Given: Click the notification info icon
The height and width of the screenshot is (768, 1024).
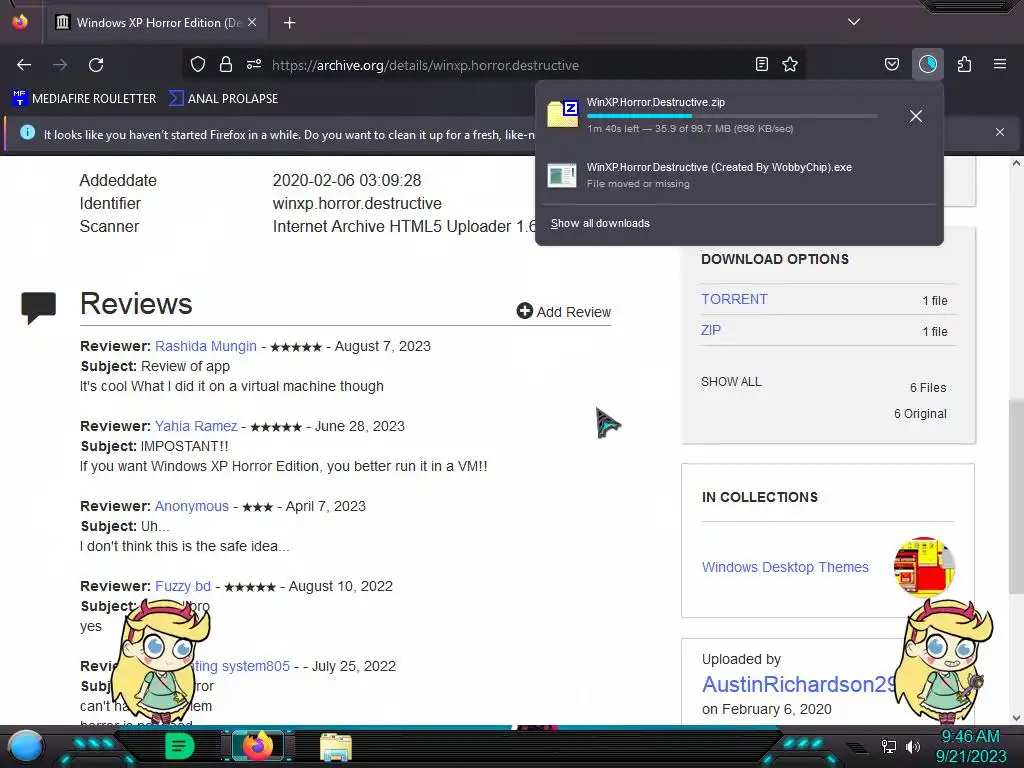Looking at the screenshot, I should pos(27,133).
